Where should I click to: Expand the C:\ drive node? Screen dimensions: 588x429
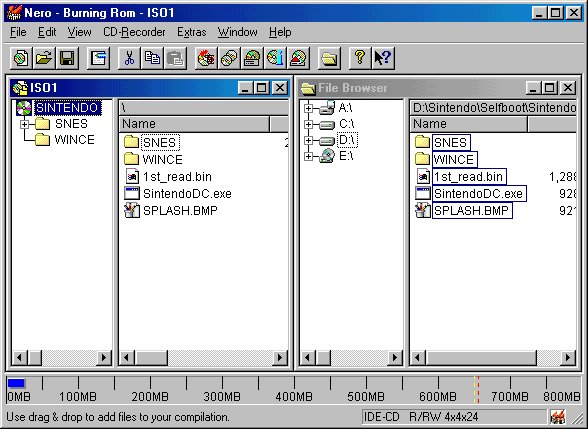pyautogui.click(x=308, y=124)
